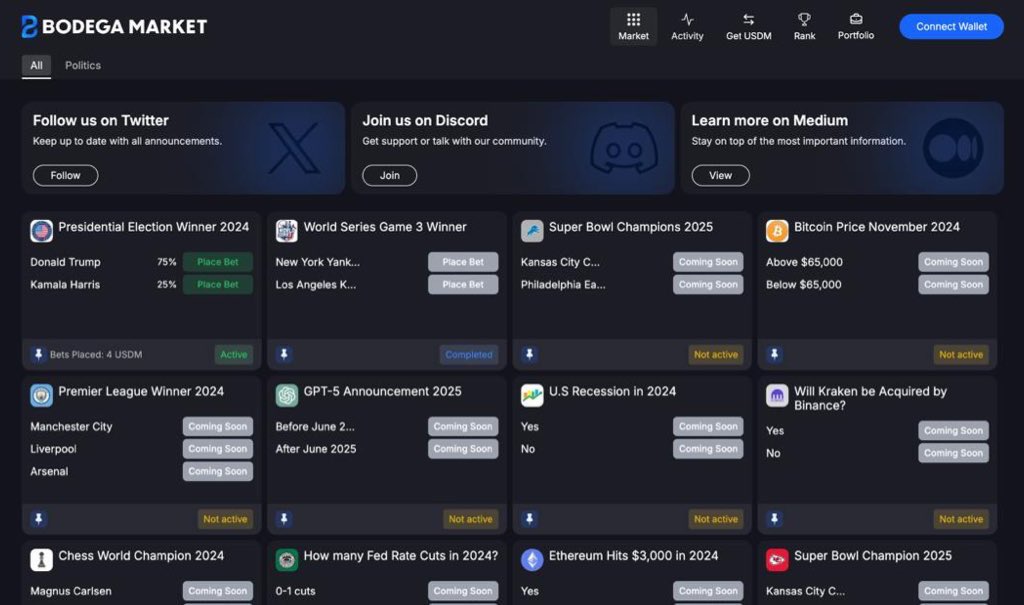
Task: Click the Super Bowl Champions 2025 icon
Action: click(532, 231)
